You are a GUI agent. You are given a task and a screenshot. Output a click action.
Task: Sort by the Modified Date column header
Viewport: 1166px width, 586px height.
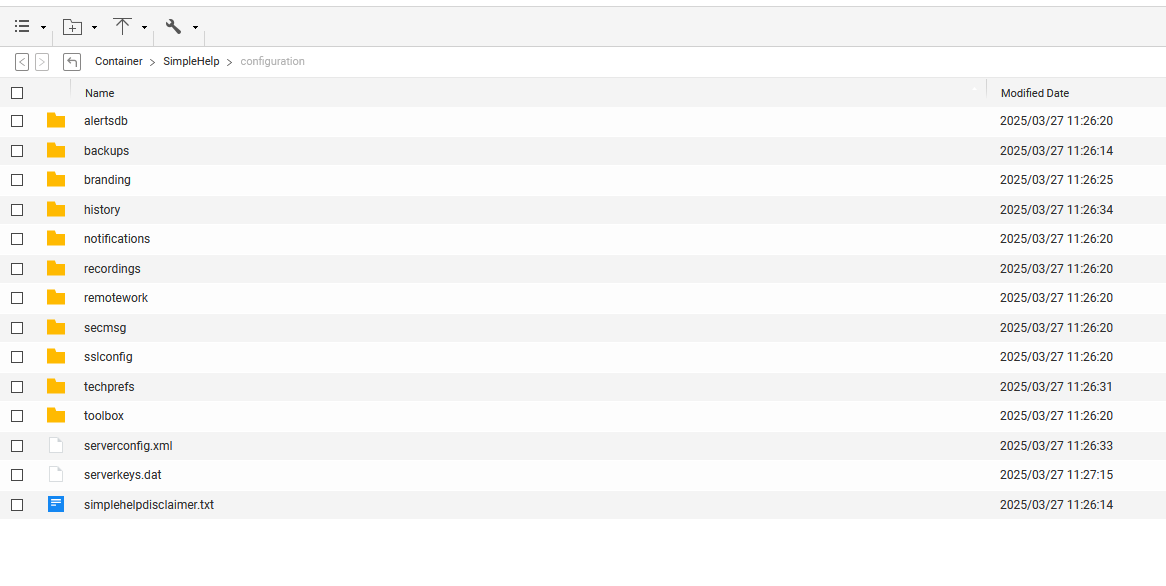[1034, 93]
